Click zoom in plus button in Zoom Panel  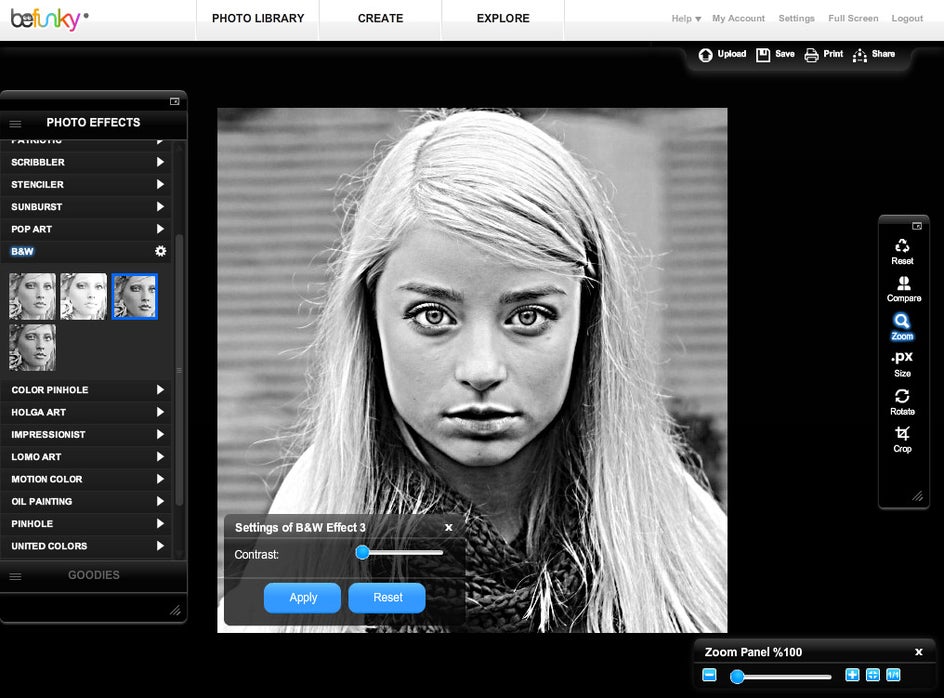pyautogui.click(x=852, y=675)
